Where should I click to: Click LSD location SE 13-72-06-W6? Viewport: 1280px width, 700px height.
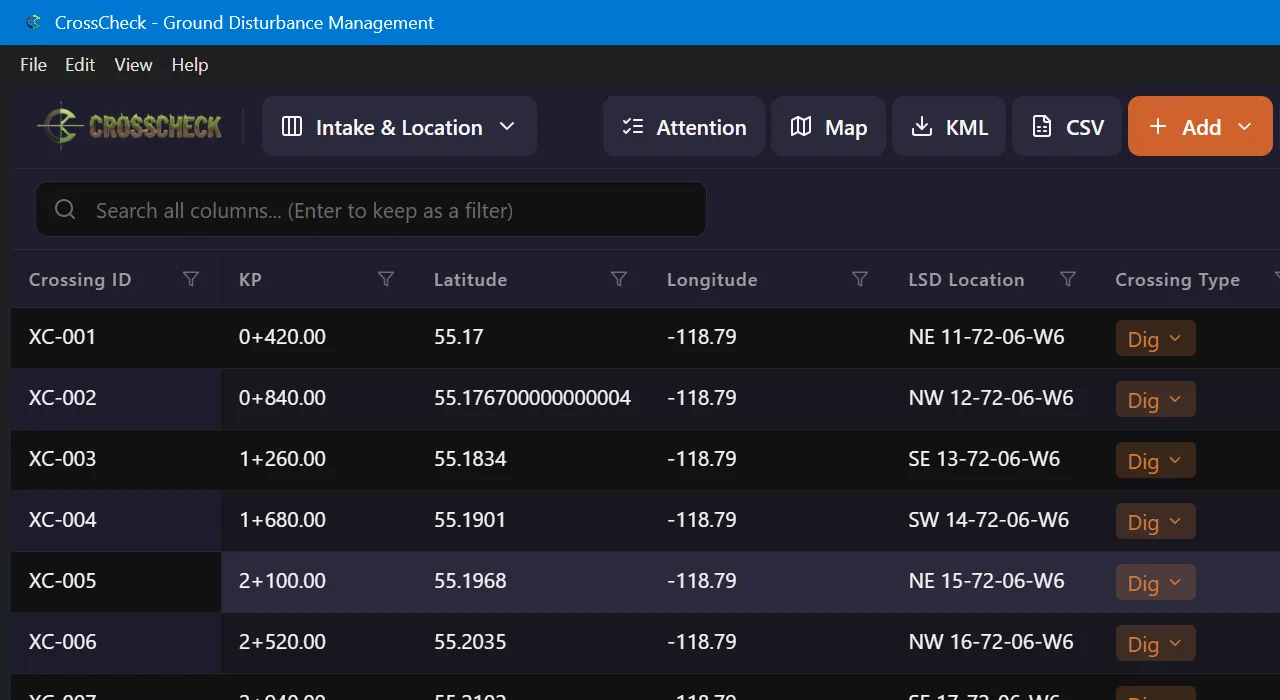(x=984, y=459)
